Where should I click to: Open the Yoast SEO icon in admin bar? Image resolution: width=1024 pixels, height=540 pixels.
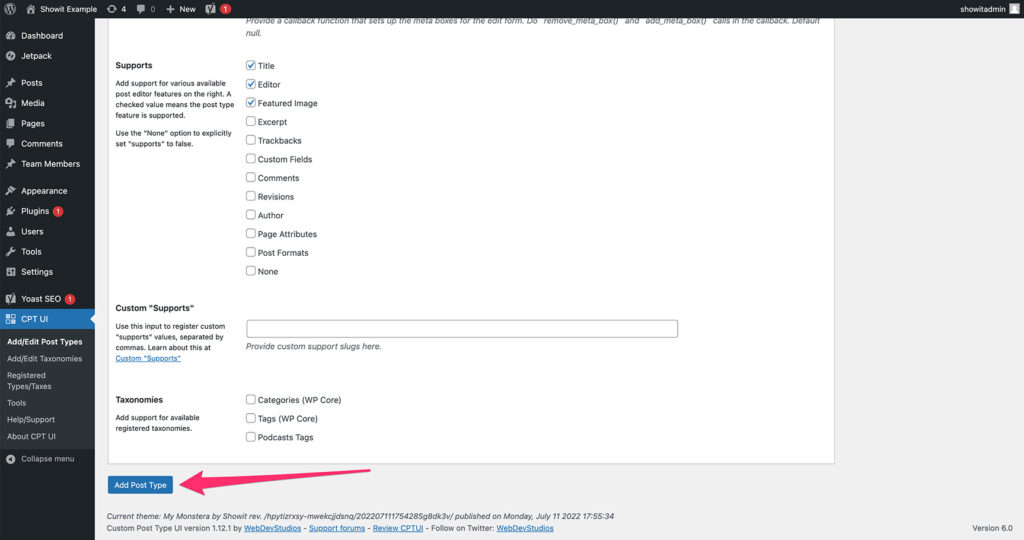(211, 9)
